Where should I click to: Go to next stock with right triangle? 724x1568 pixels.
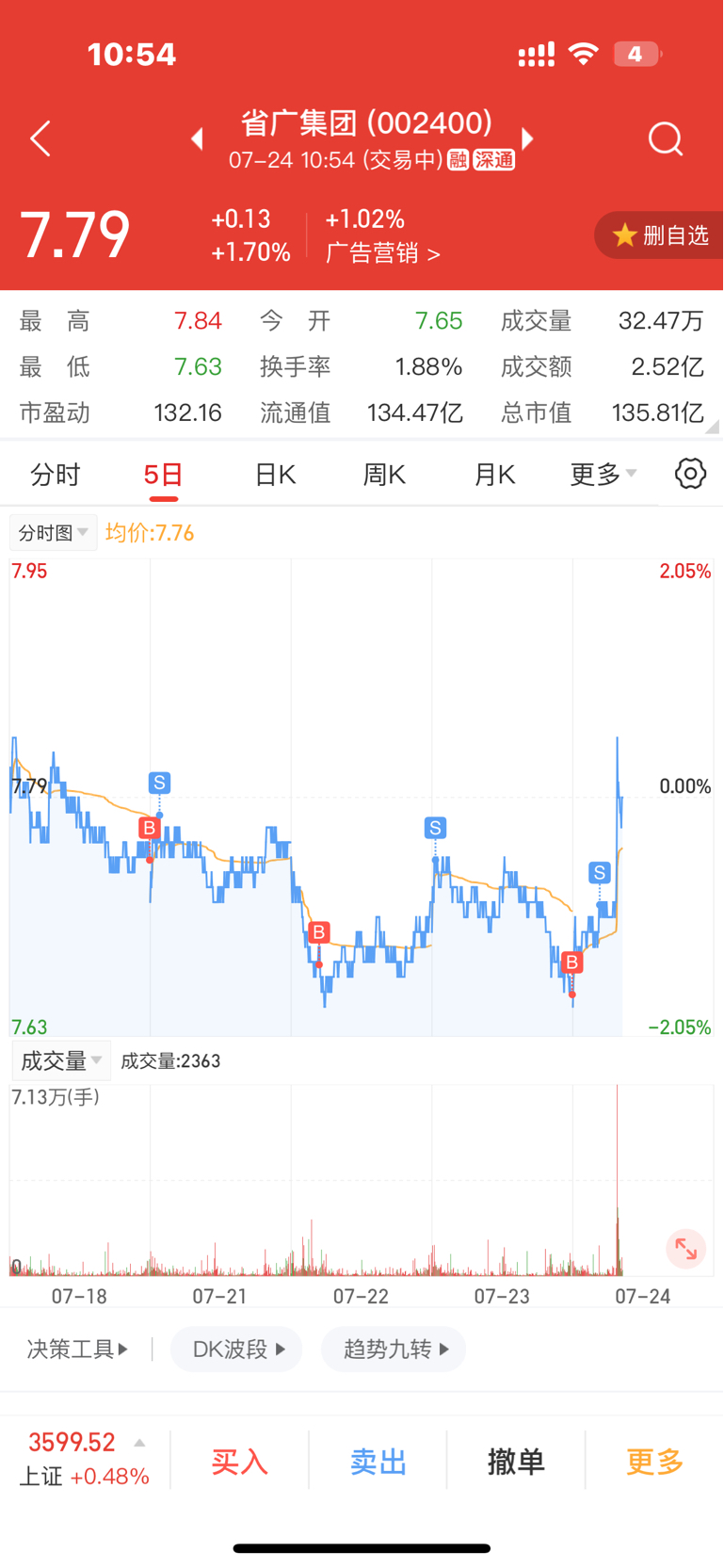point(528,139)
